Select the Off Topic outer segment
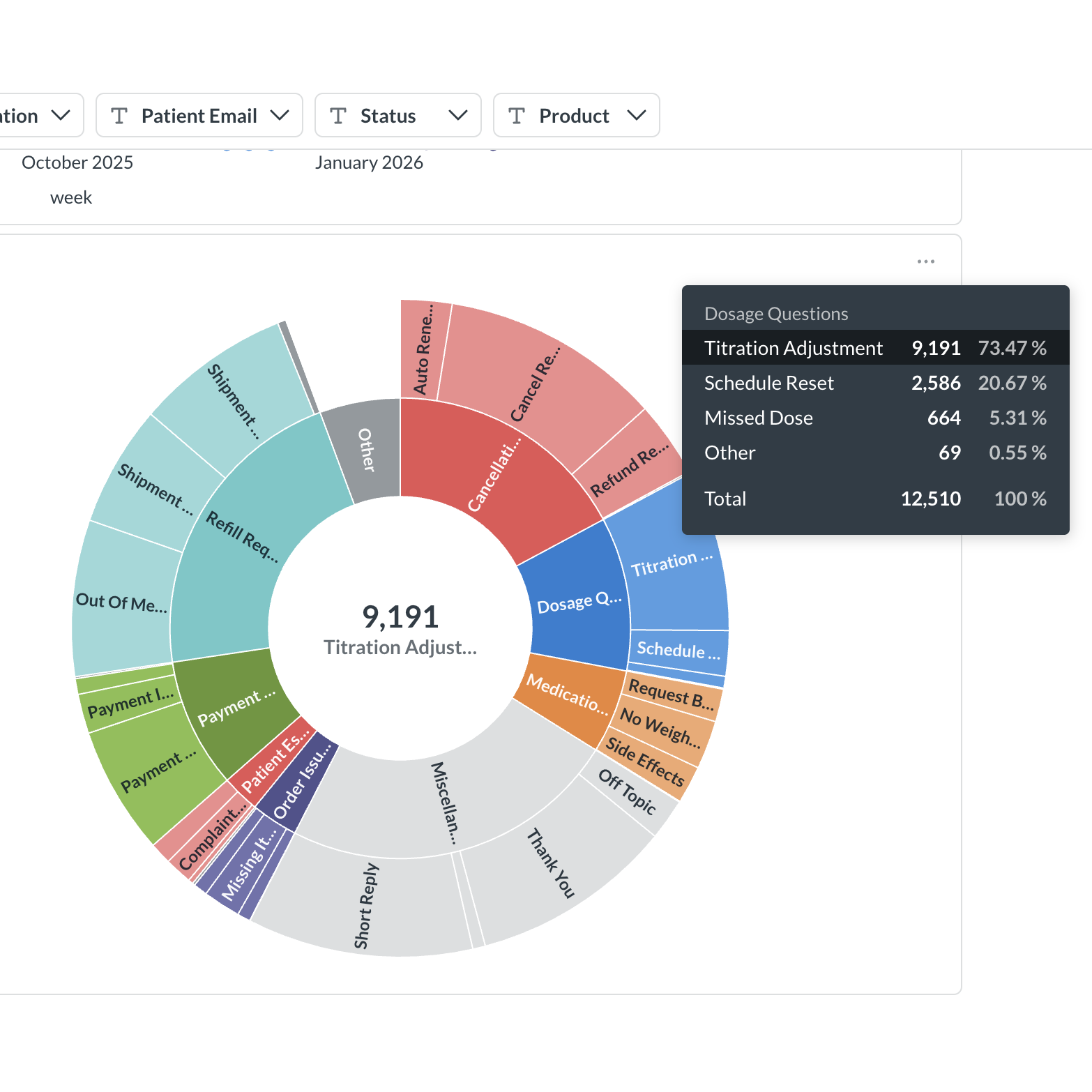The image size is (1092, 1092). (628, 791)
